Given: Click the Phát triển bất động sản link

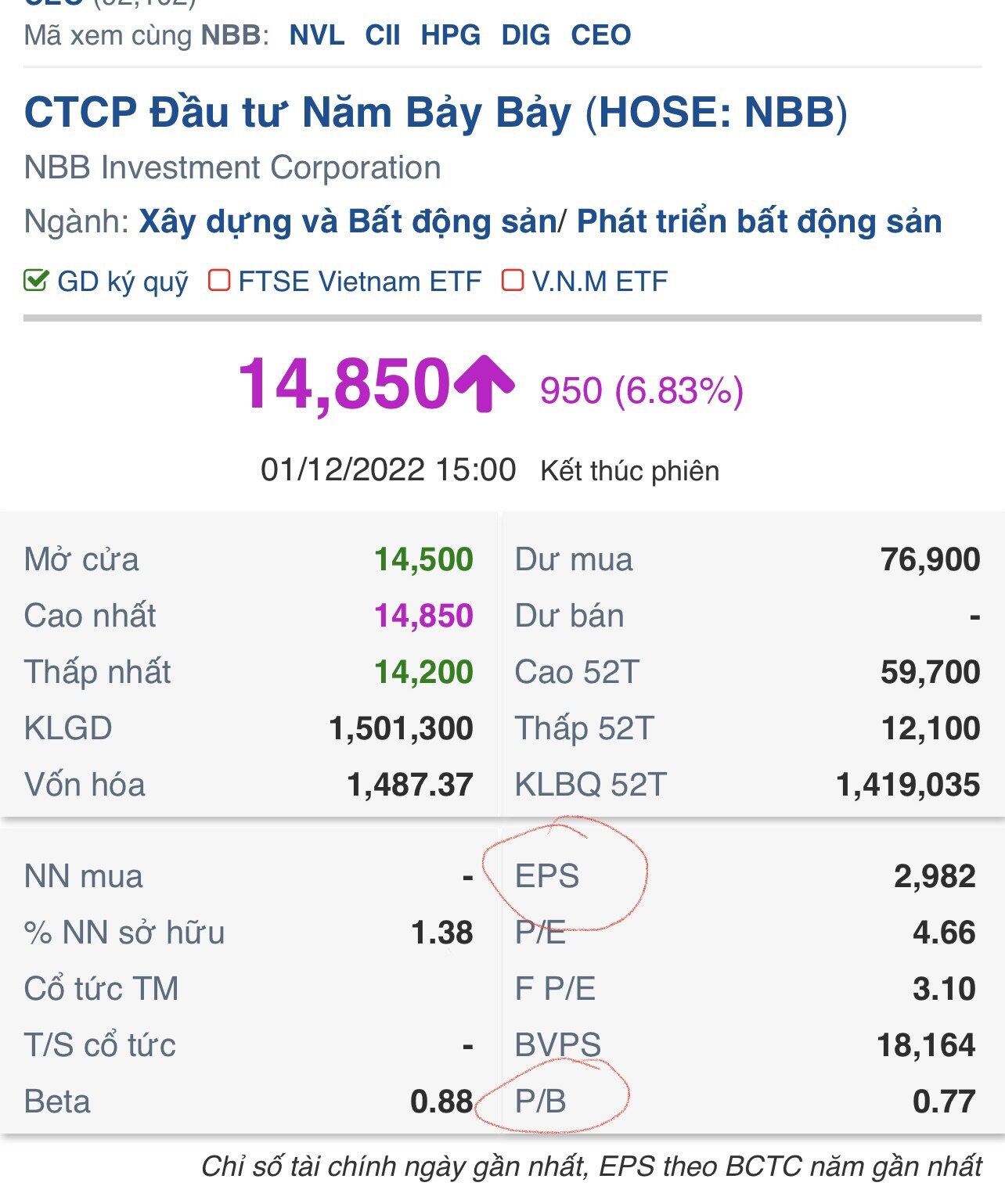Looking at the screenshot, I should point(759,222).
